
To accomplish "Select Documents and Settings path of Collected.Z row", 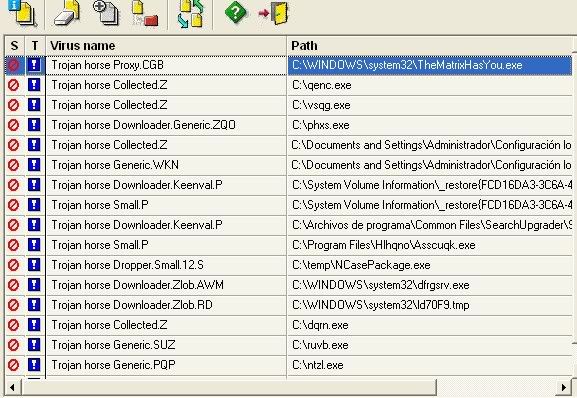I will click(x=430, y=145).
